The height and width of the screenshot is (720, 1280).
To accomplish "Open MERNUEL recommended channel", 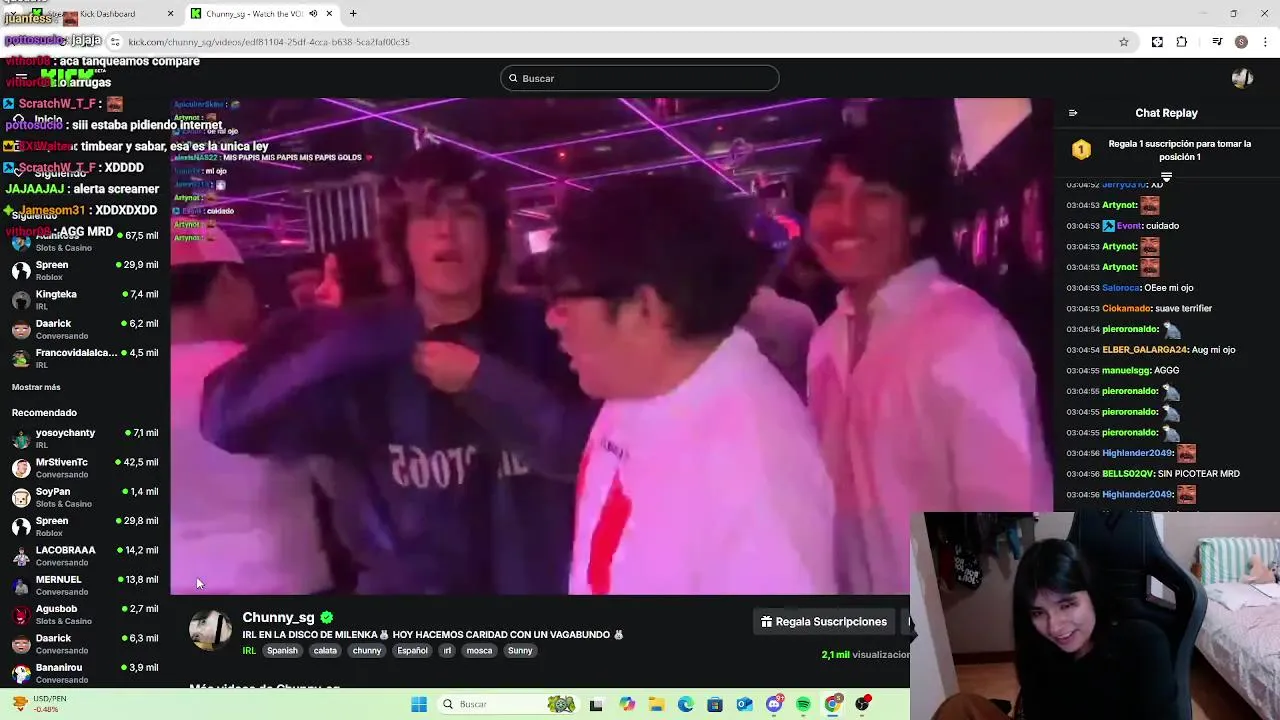I will [84, 585].
